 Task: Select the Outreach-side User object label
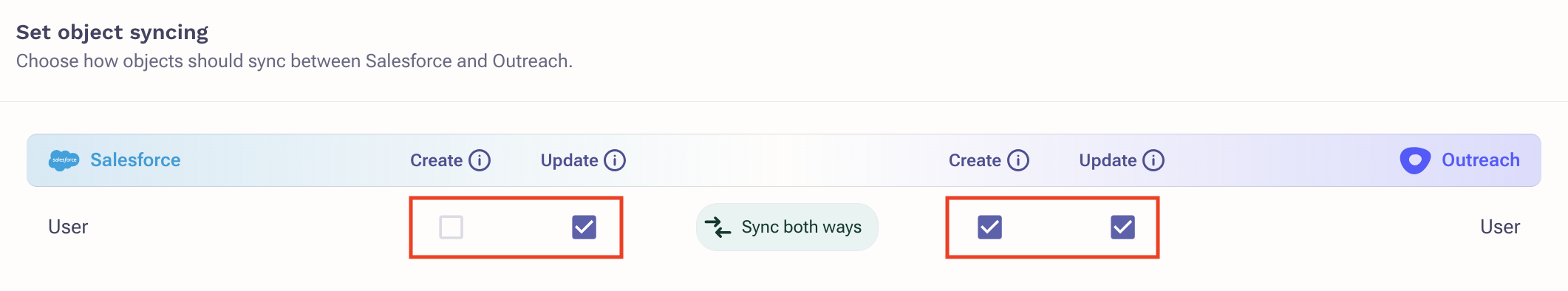click(x=1500, y=227)
